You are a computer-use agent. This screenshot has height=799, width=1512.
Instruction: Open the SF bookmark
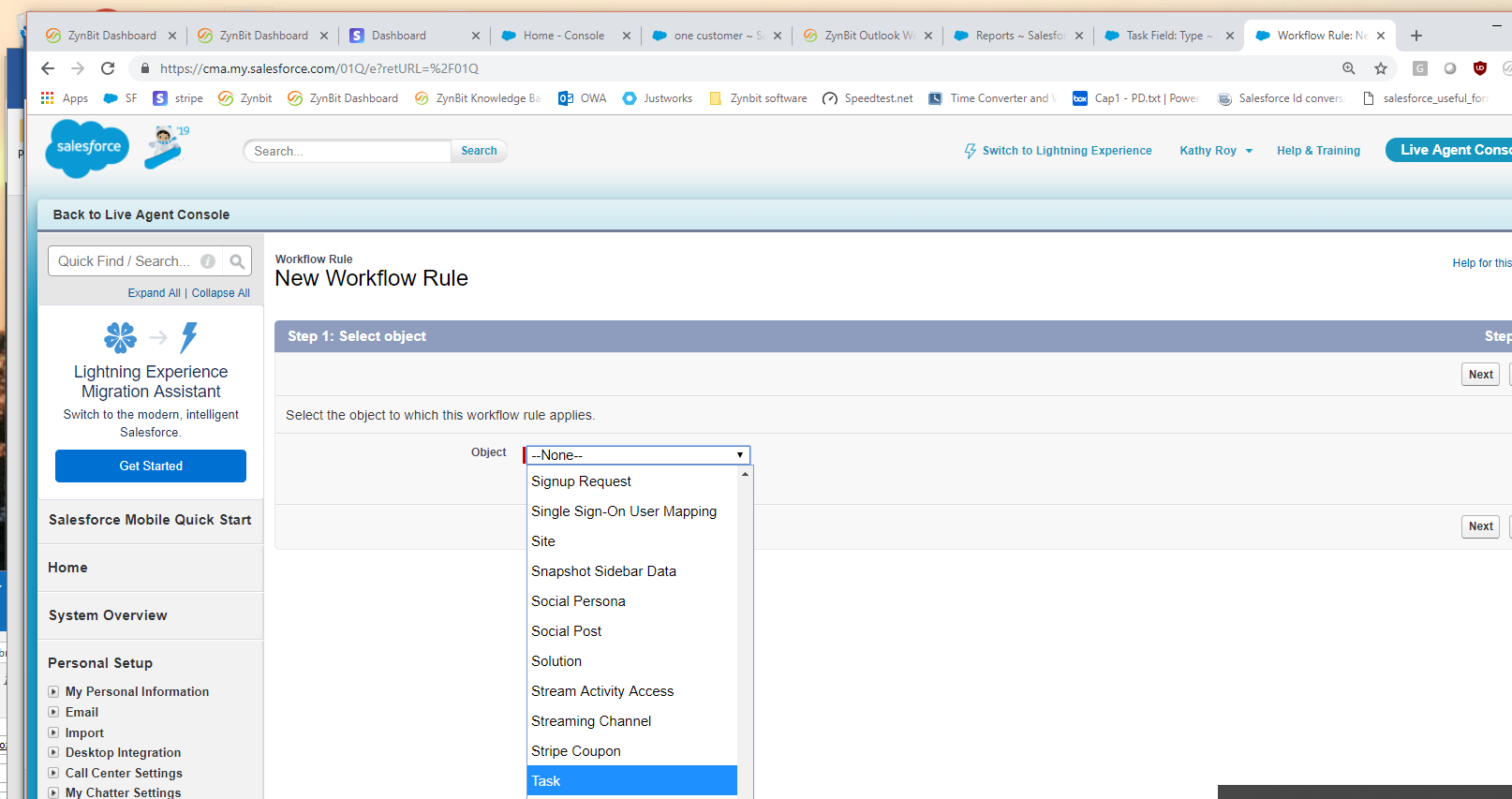pos(120,98)
